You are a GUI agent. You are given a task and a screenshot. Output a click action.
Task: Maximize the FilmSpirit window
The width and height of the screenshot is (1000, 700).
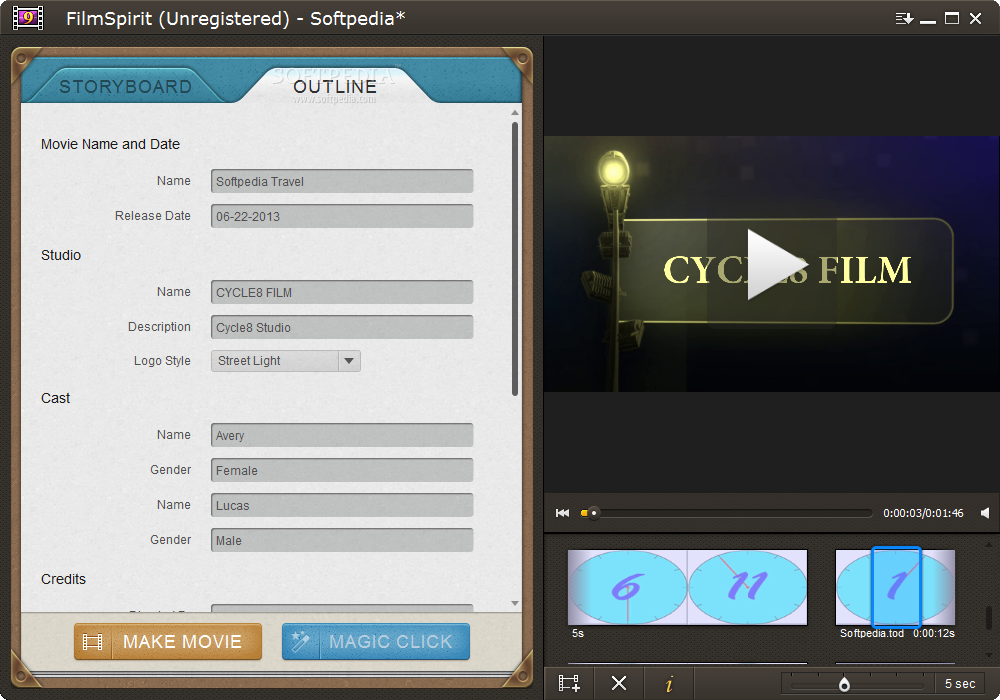(952, 18)
